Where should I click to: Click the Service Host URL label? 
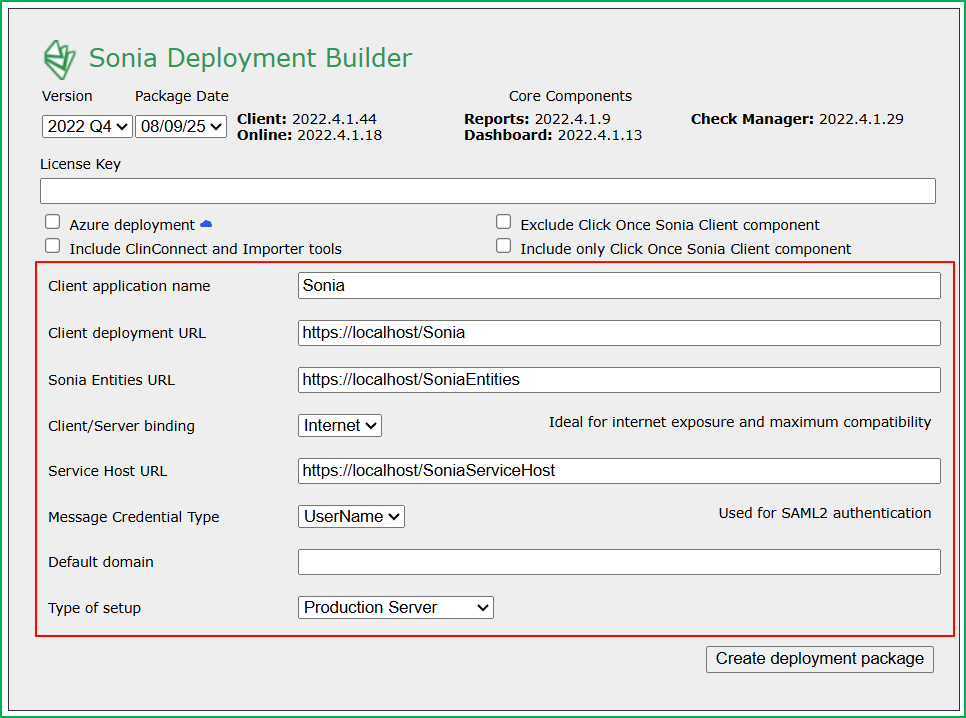pos(108,471)
